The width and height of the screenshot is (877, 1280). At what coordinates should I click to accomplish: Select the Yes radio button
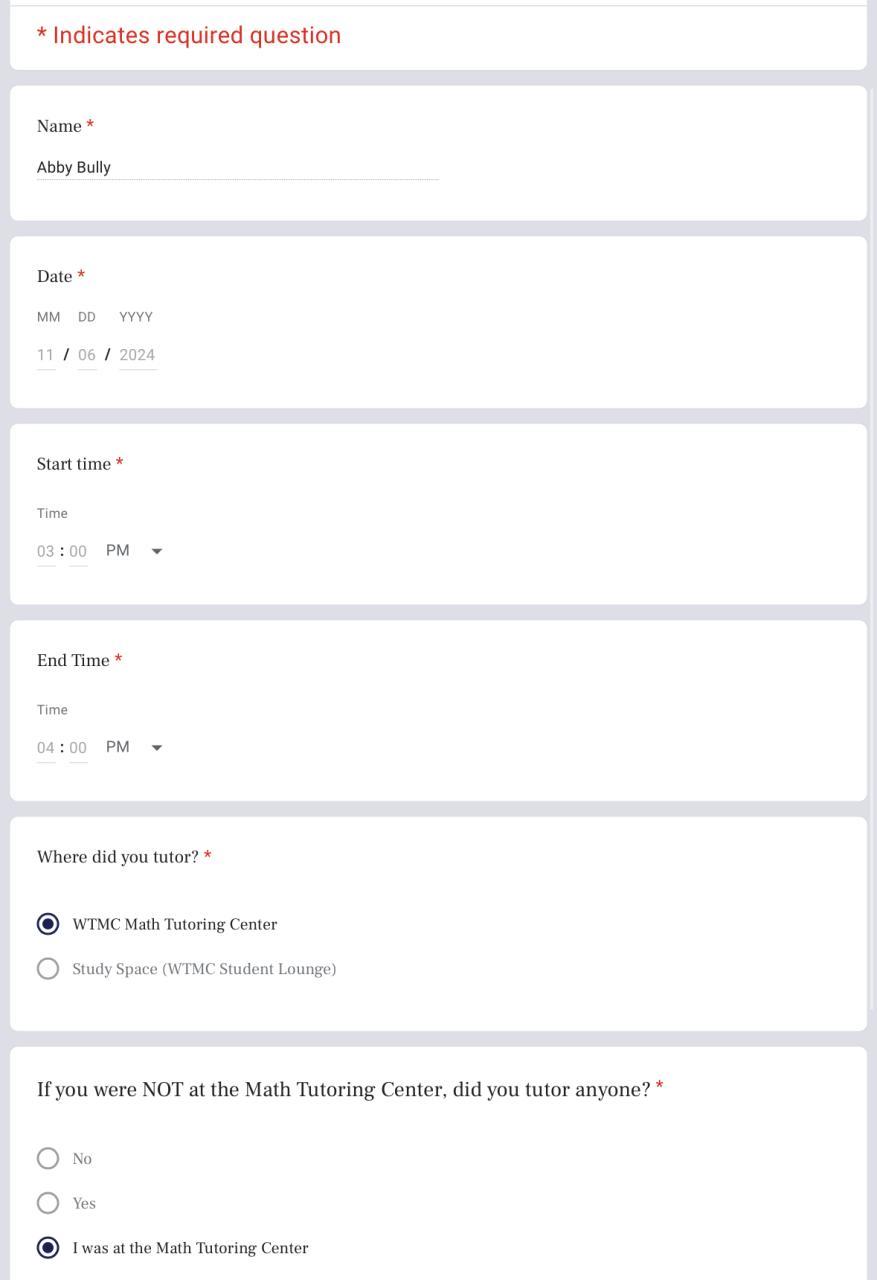(x=48, y=1203)
